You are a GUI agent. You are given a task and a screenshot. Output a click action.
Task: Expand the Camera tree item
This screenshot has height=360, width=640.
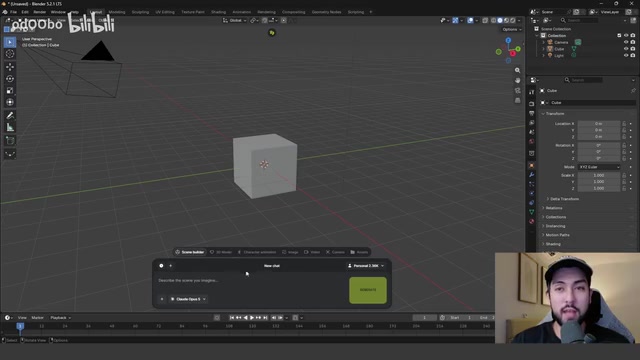[543, 42]
